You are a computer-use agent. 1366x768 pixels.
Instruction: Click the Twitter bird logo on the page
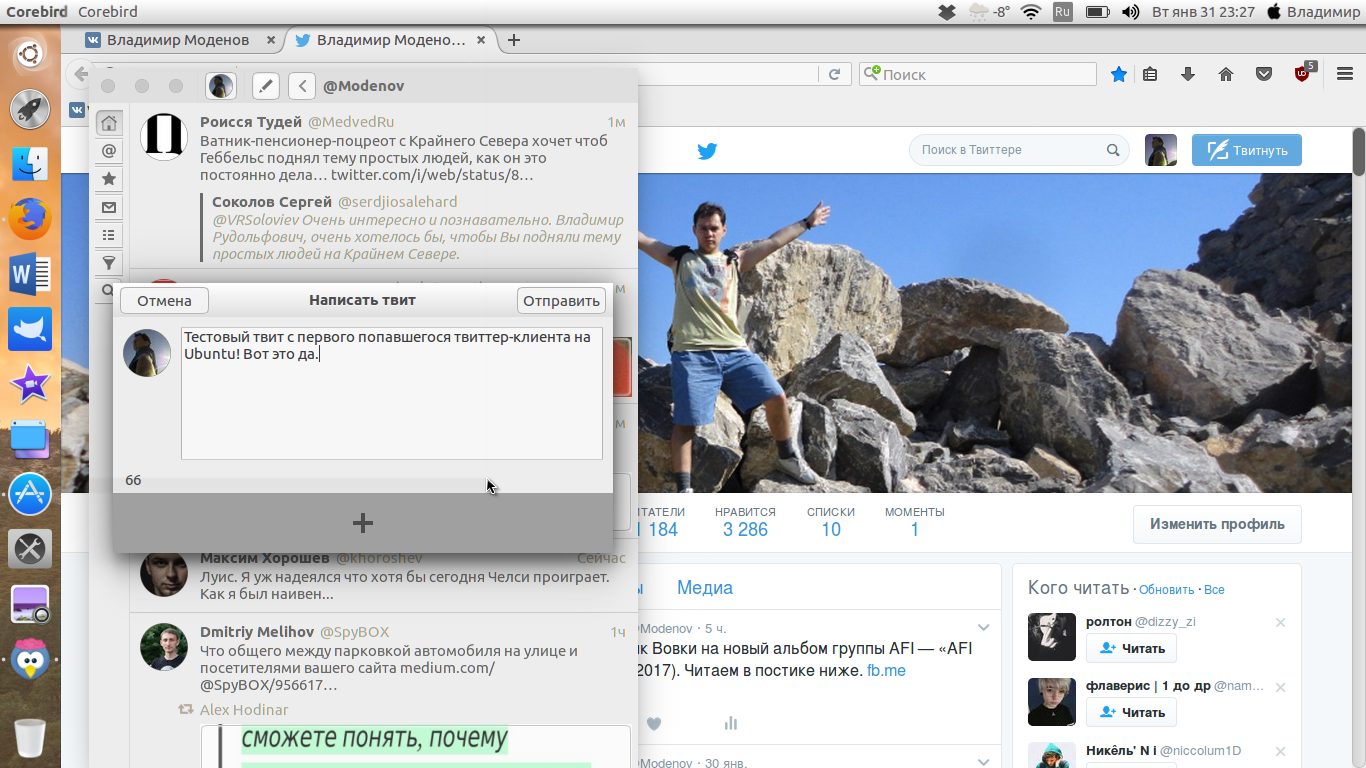click(x=707, y=151)
